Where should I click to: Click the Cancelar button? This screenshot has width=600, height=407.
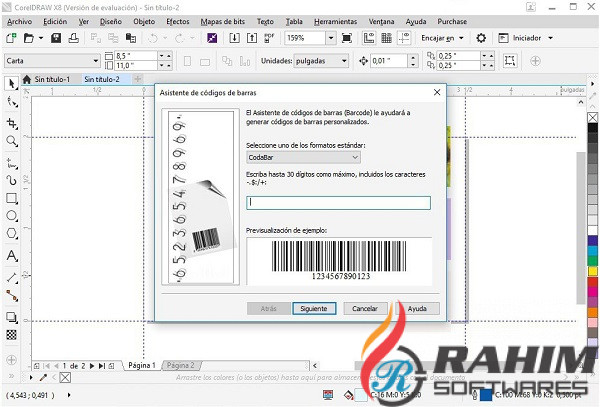[365, 308]
